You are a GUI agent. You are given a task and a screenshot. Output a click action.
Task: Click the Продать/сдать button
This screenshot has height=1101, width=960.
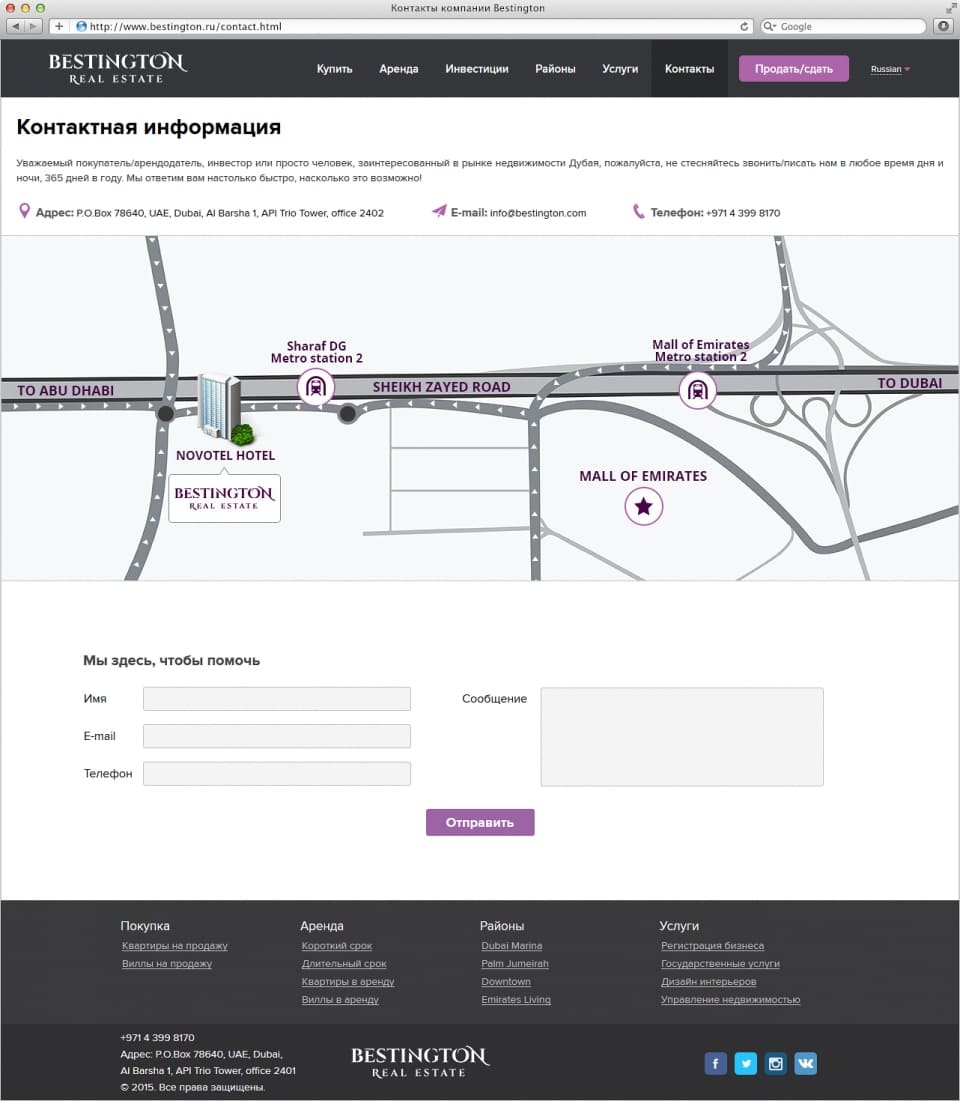(794, 69)
